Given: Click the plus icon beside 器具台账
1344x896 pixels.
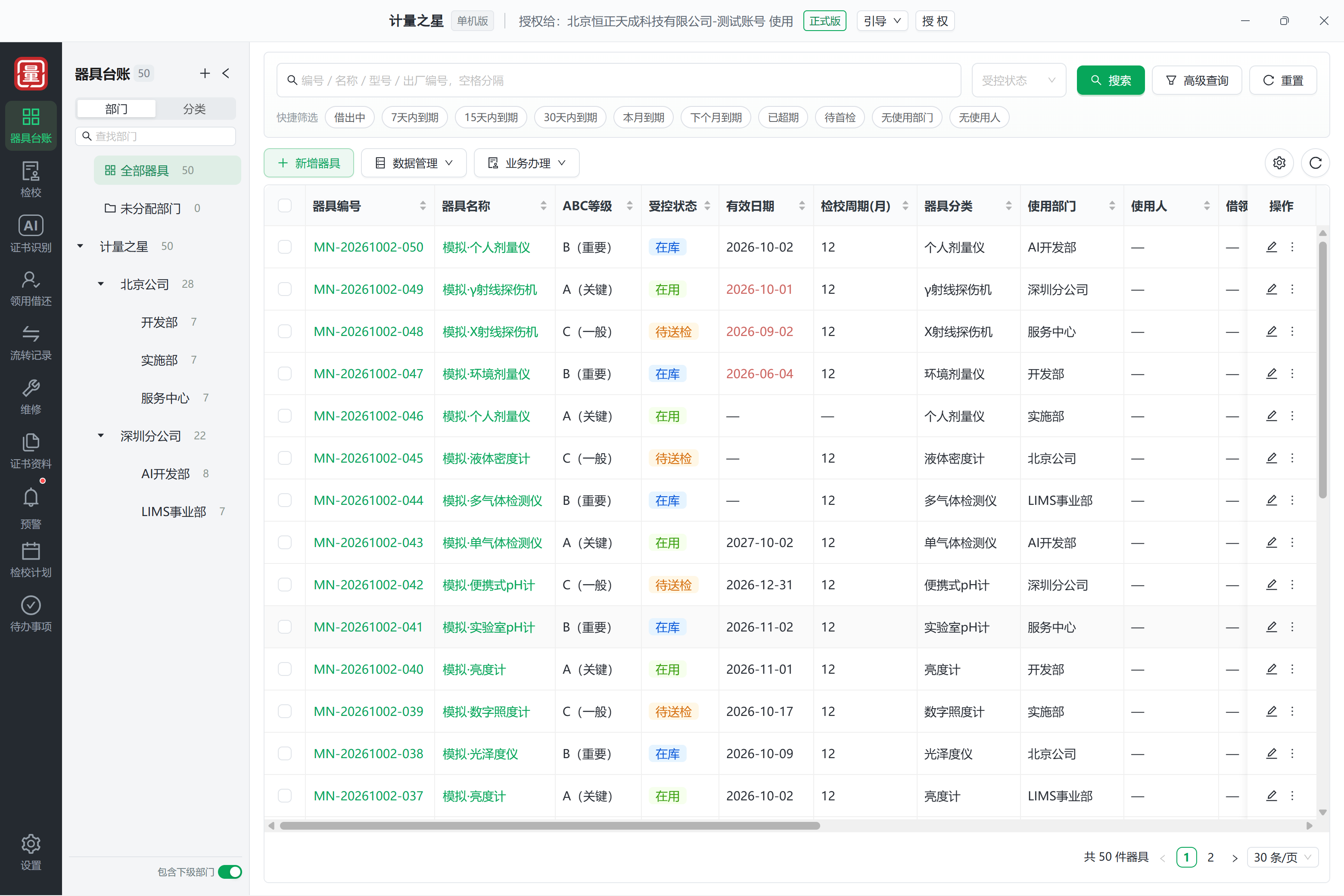Looking at the screenshot, I should [205, 73].
